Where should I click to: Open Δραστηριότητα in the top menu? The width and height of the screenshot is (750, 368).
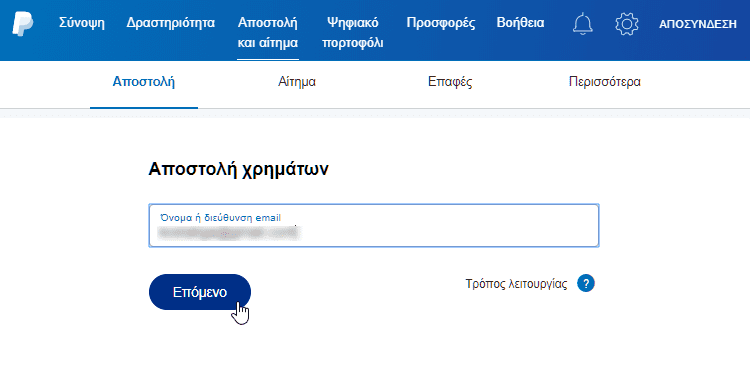point(171,23)
